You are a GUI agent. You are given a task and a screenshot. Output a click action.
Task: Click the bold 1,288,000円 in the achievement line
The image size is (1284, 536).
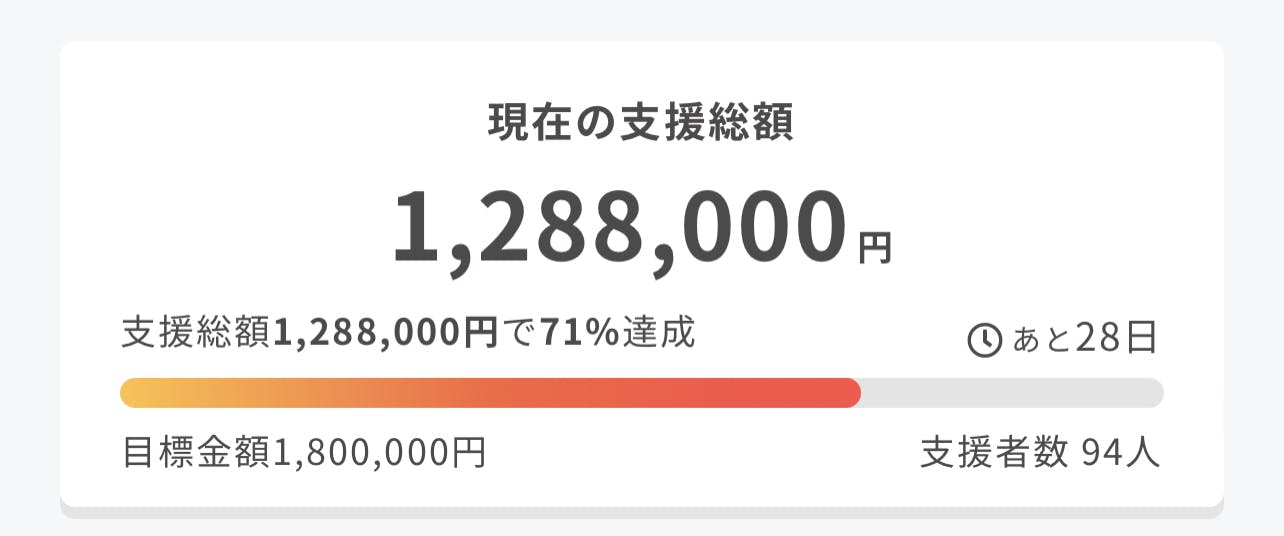click(384, 333)
